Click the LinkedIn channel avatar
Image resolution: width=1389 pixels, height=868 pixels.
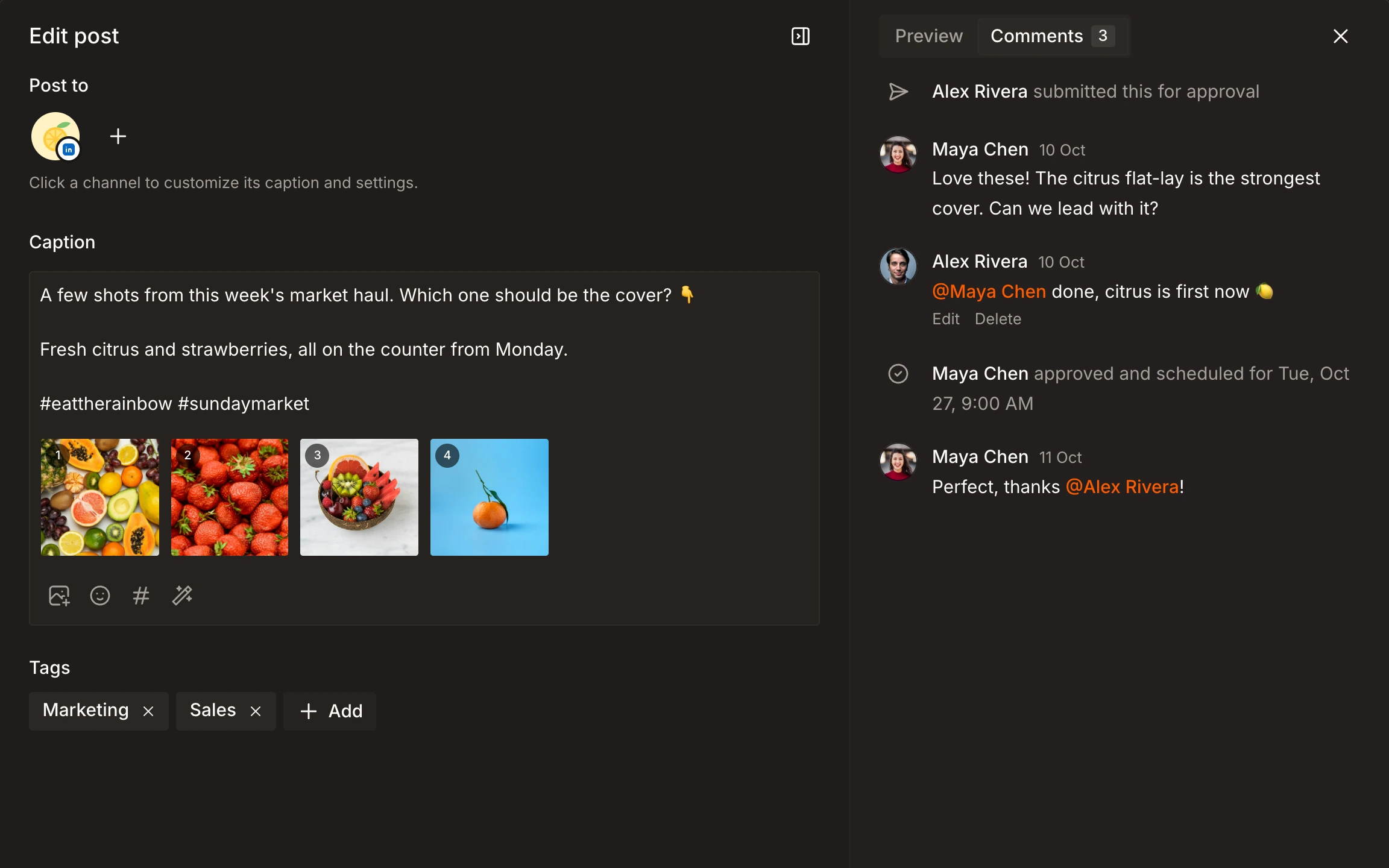(55, 136)
